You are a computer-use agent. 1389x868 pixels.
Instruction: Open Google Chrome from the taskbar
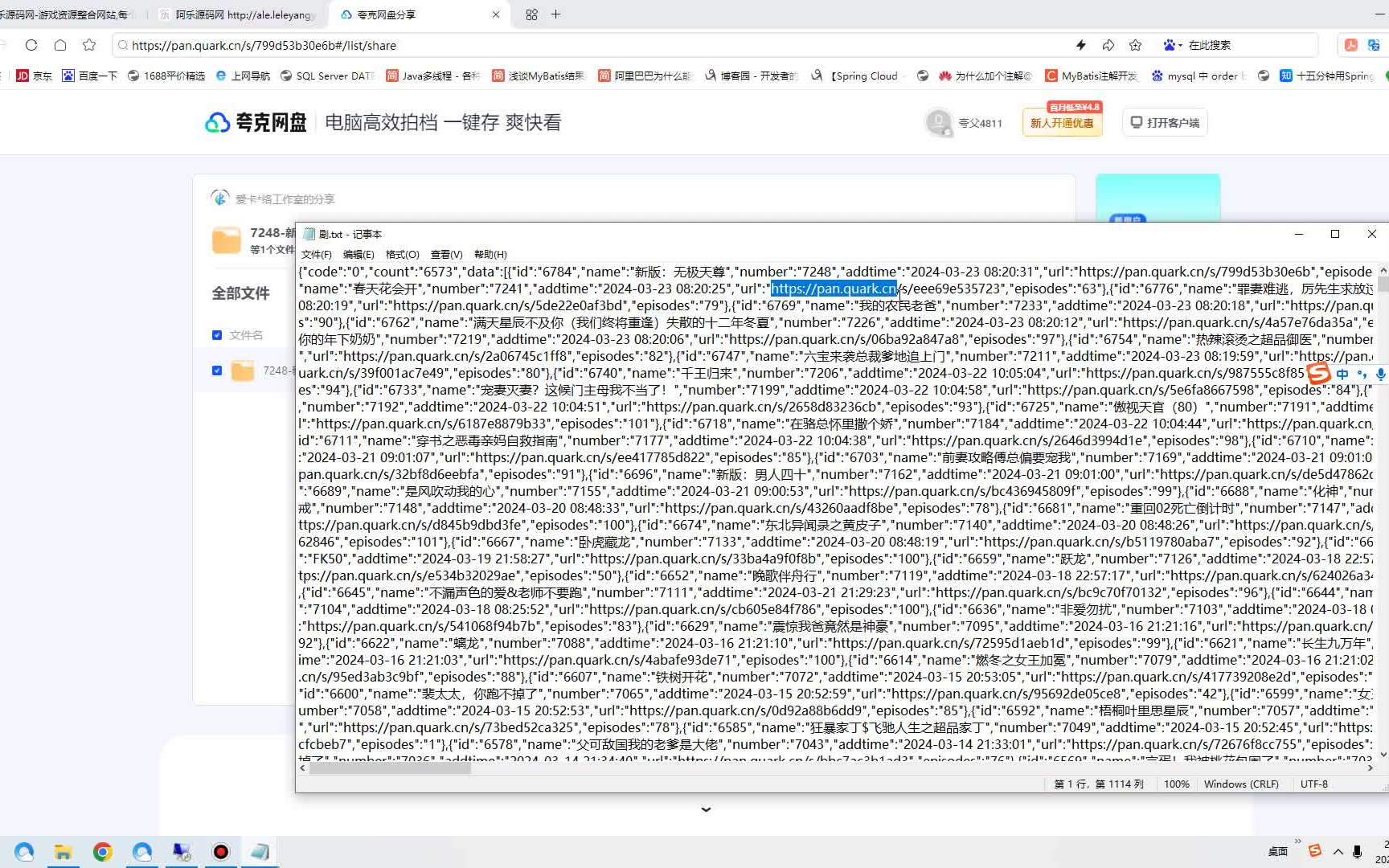(x=102, y=852)
